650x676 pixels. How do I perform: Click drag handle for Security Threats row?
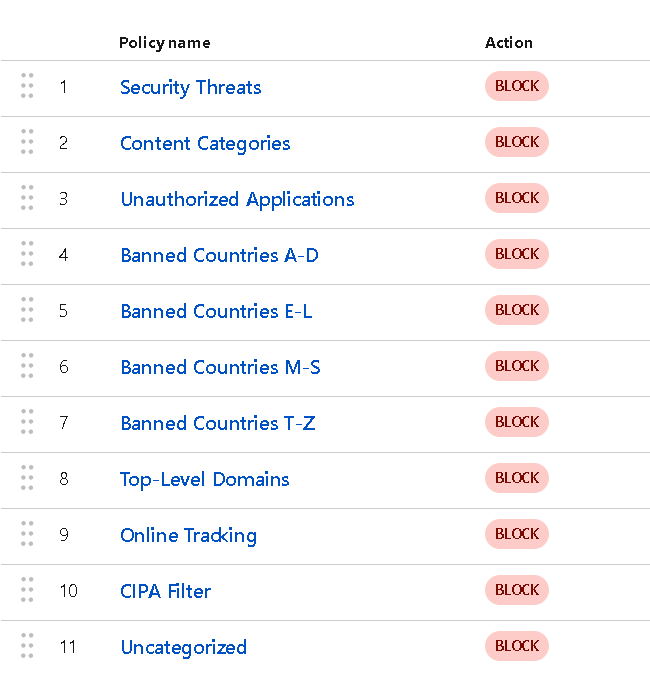(x=27, y=86)
